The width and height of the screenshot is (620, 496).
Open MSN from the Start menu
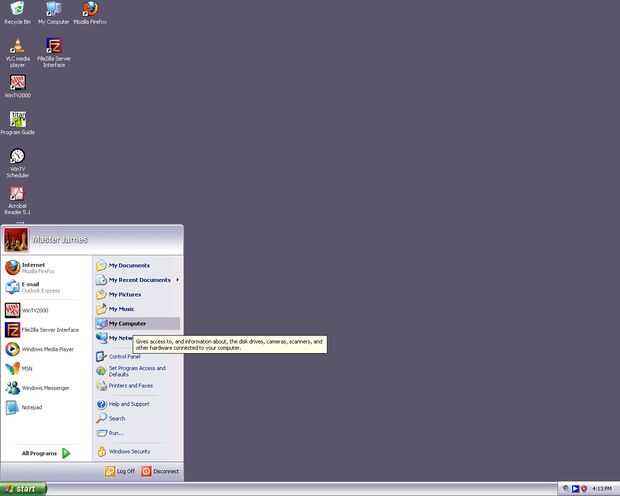(46, 369)
